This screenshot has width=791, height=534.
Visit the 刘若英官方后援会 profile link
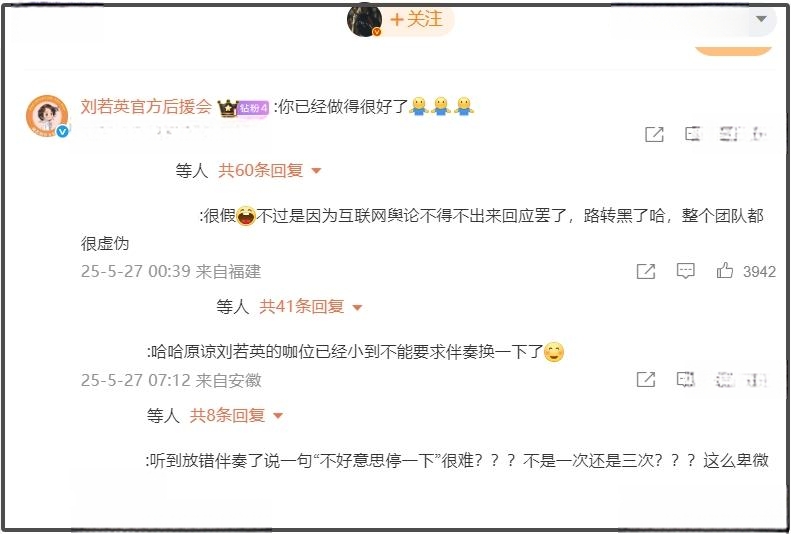pos(146,107)
